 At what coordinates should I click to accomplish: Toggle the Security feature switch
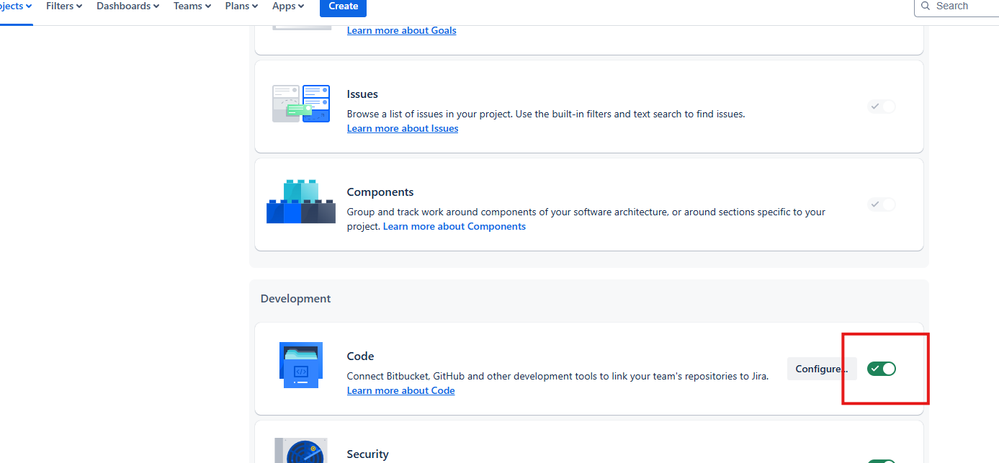[881, 461]
